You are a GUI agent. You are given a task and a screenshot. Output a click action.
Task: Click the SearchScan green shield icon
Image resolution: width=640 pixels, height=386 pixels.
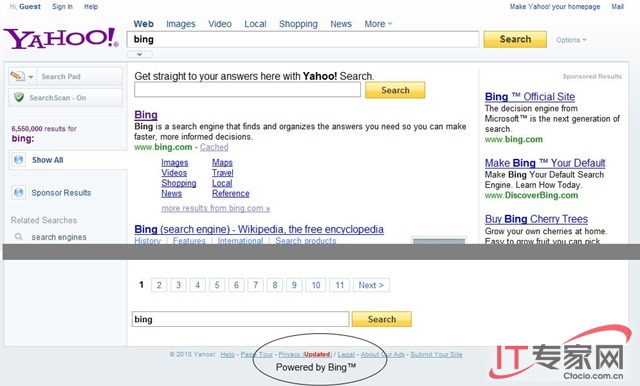pyautogui.click(x=19, y=98)
